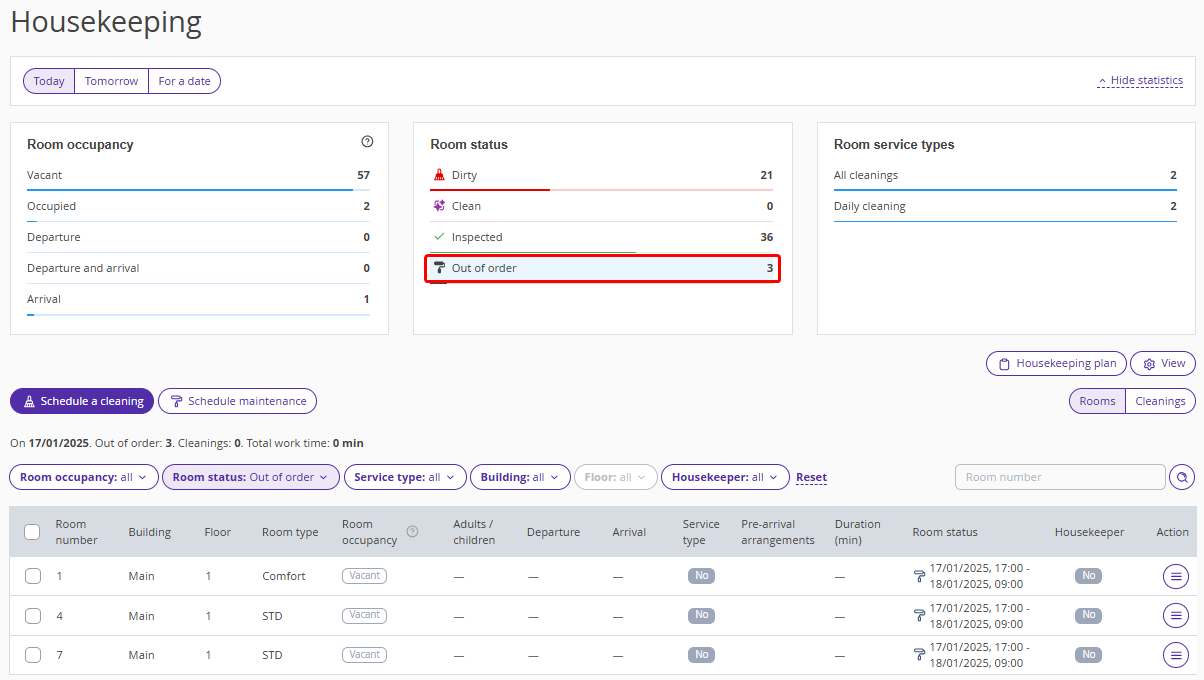The image size is (1204, 680).
Task: Click the Inspected status checkmark row
Action: (601, 237)
